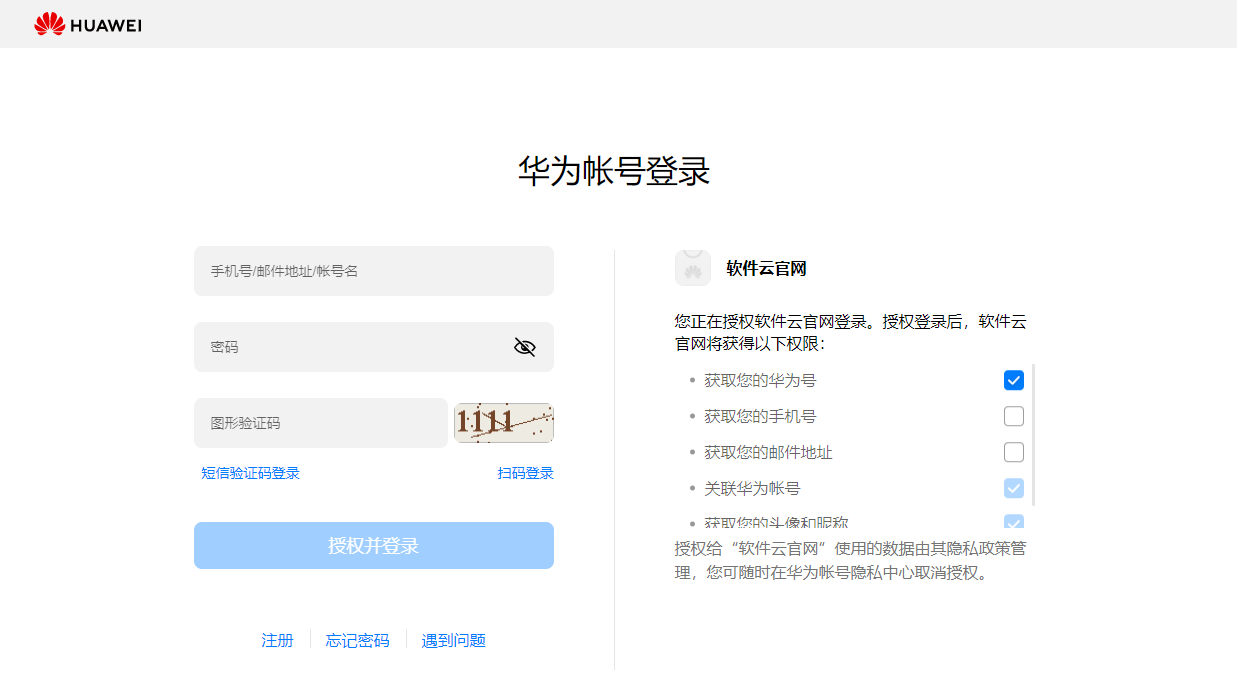Focus the 图形验证码 input field

321,423
